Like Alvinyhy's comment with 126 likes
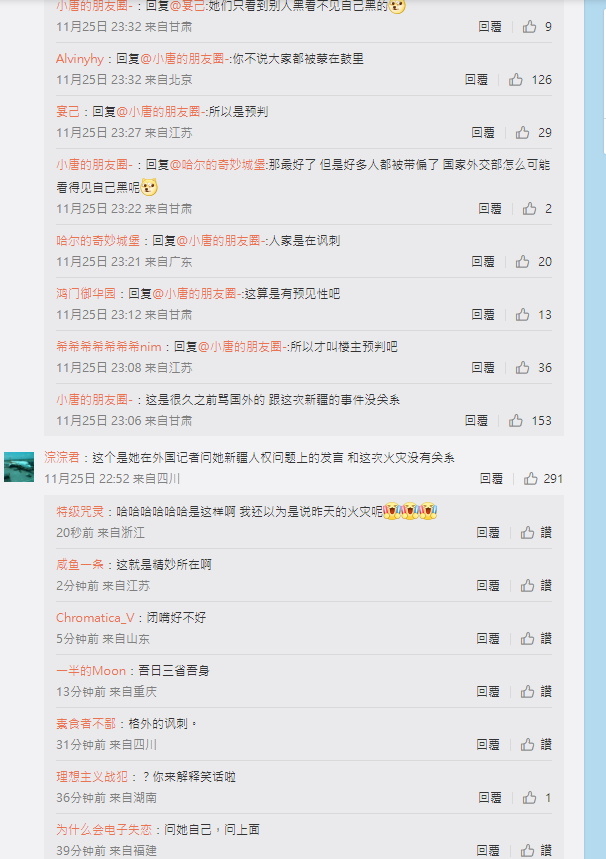Screen dimensions: 606x859 point(516,80)
